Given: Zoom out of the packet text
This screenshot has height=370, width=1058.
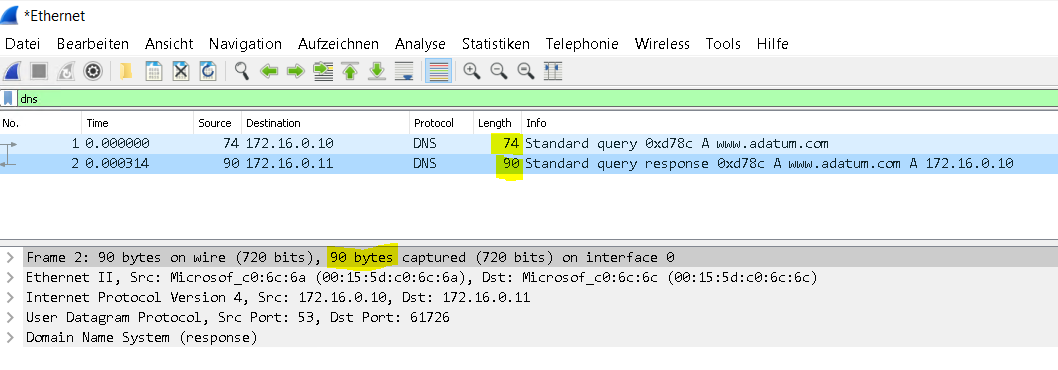Looking at the screenshot, I should click(x=499, y=71).
